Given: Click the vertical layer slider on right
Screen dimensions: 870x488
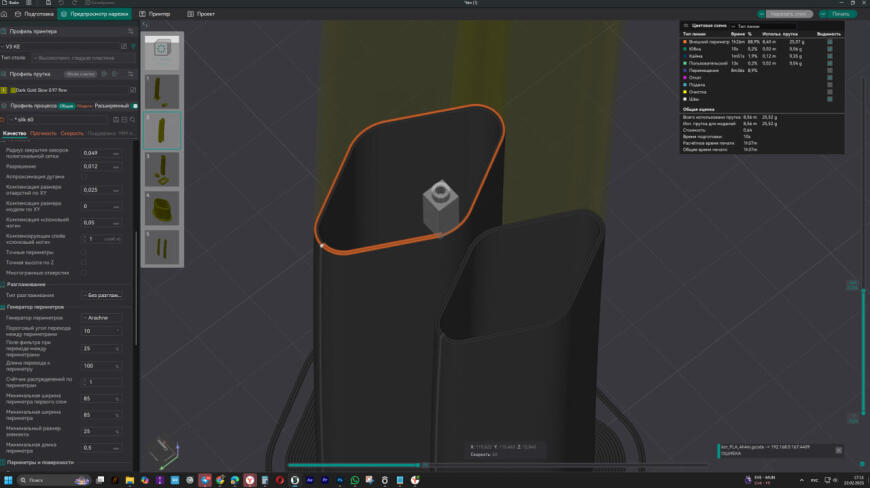Looking at the screenshot, I should coord(863,350).
